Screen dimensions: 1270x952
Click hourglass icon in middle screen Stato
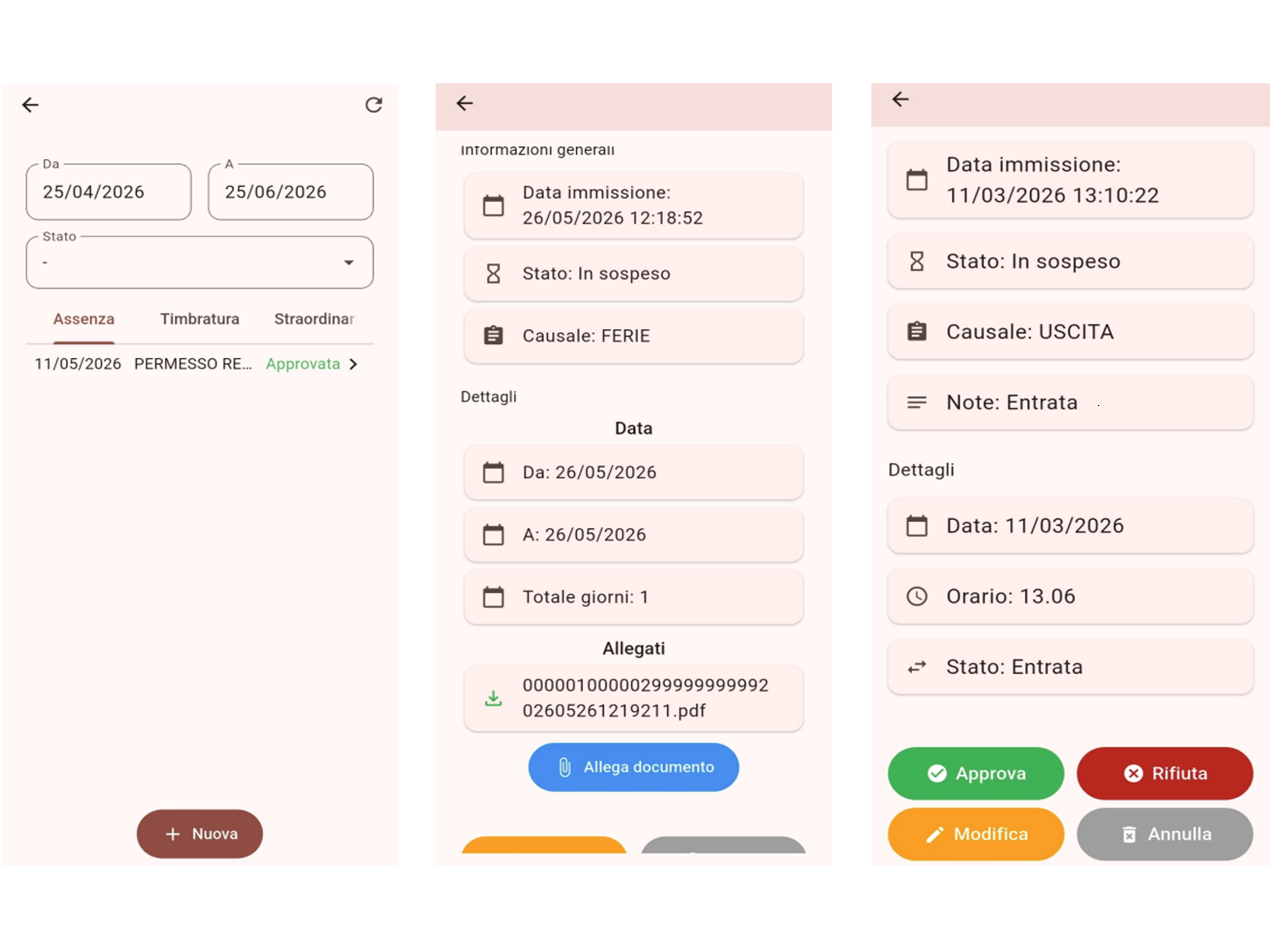(493, 274)
